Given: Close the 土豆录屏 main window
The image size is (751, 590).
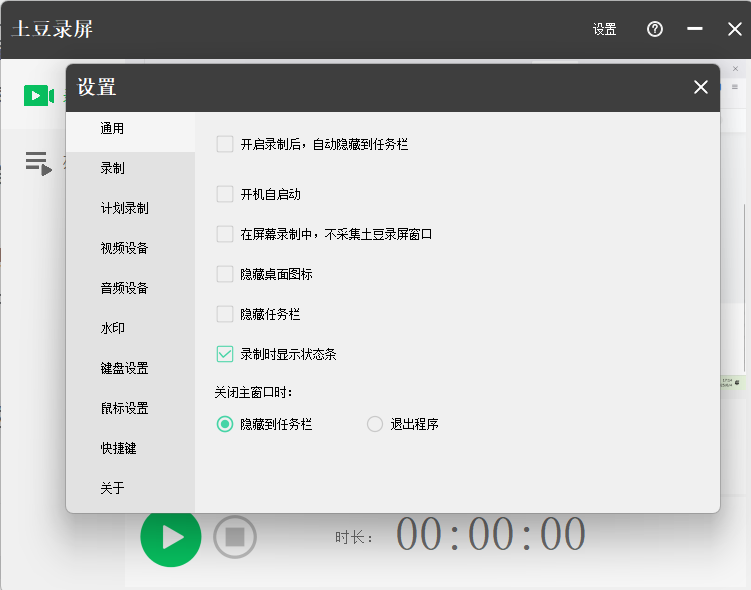Looking at the screenshot, I should tap(735, 29).
